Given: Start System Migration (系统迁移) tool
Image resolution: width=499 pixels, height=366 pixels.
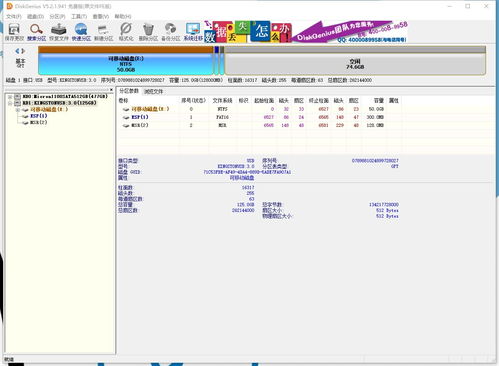Looking at the screenshot, I should pos(193,32).
